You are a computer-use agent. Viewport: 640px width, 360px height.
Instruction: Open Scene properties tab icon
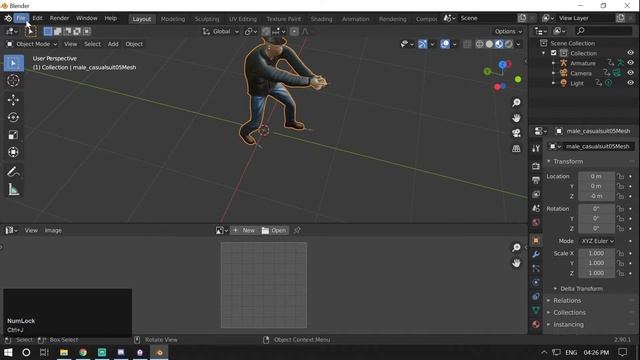(536, 208)
